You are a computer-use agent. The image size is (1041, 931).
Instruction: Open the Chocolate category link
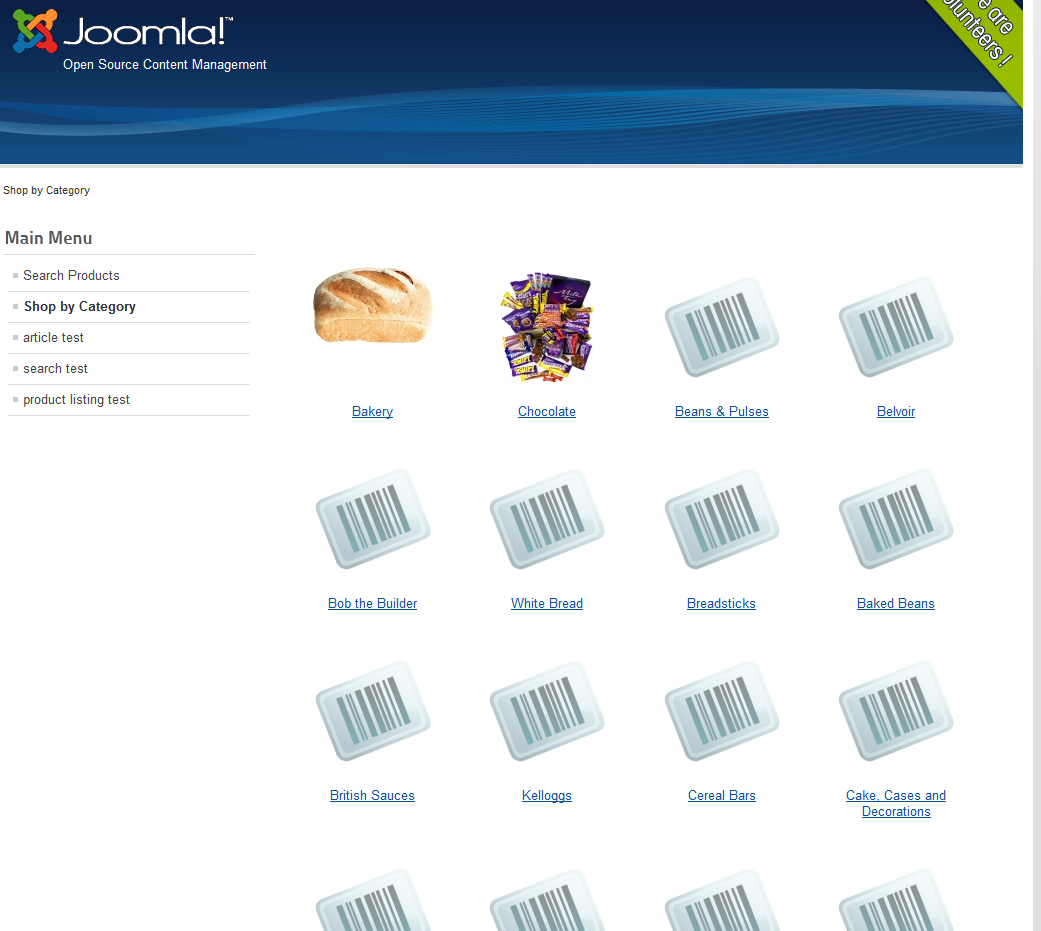point(547,412)
